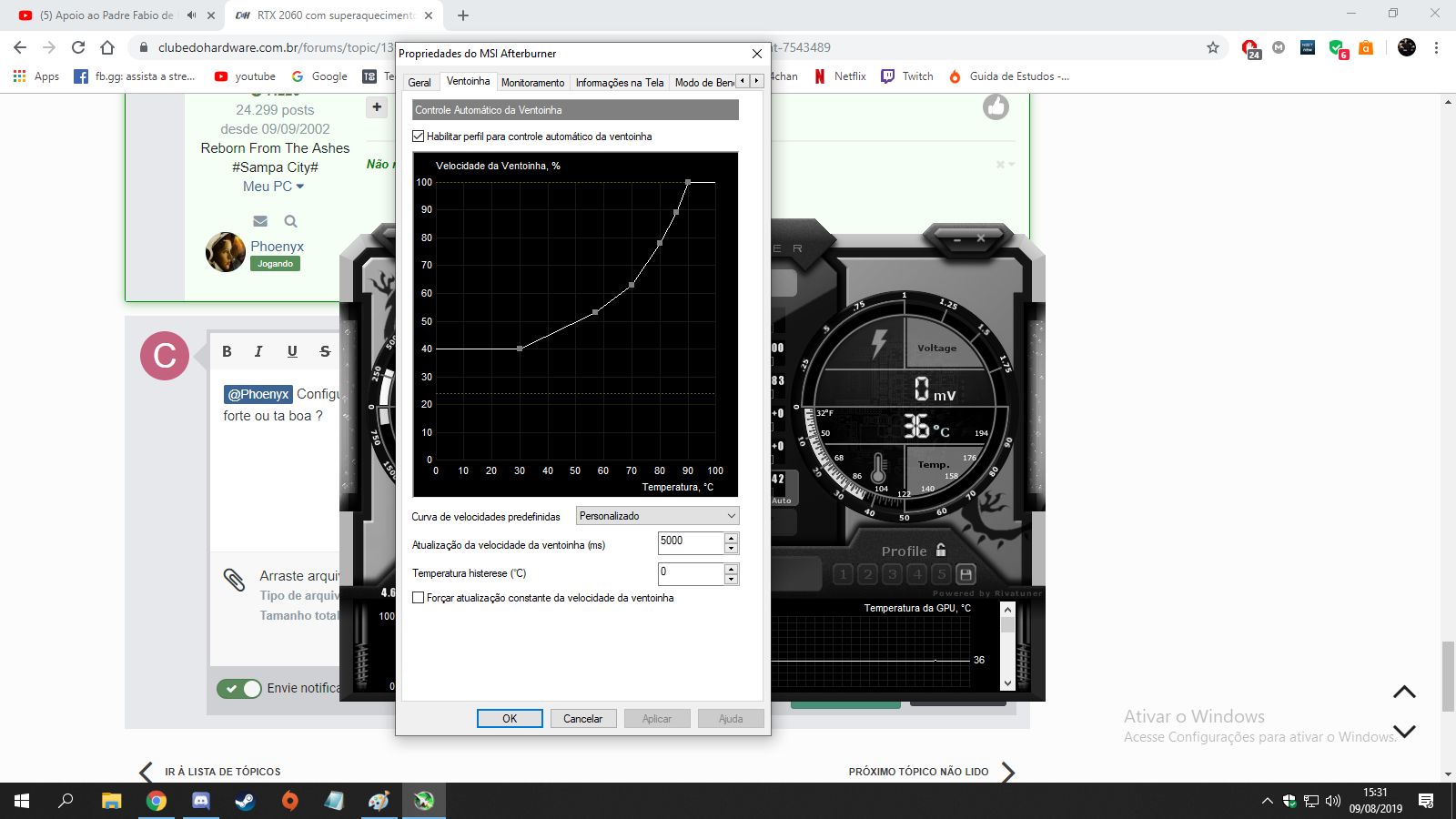Click the plus button beside the post
1456x819 pixels.
(377, 107)
